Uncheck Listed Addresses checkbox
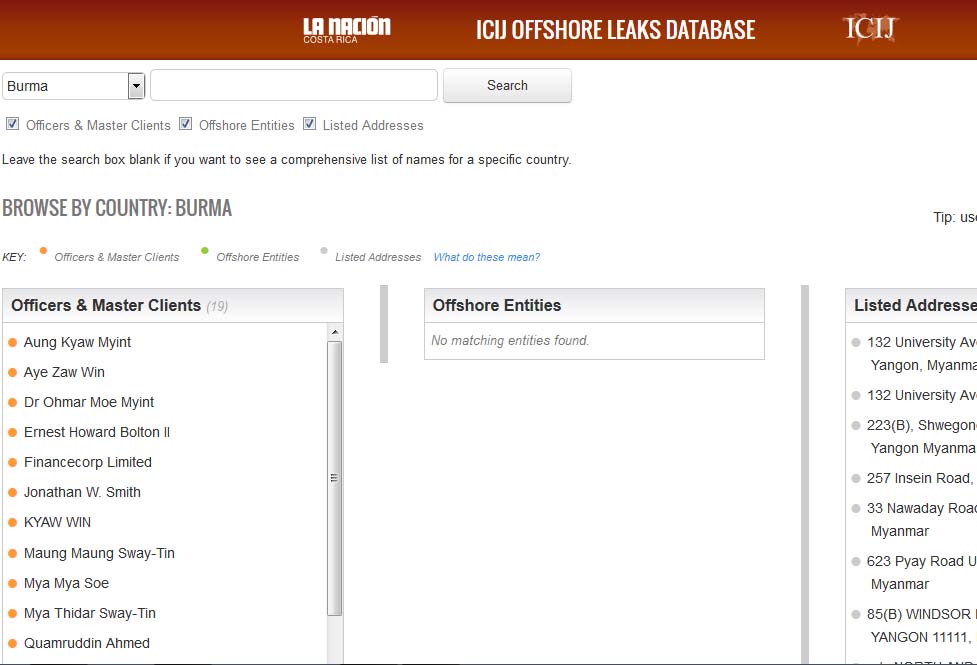 310,124
